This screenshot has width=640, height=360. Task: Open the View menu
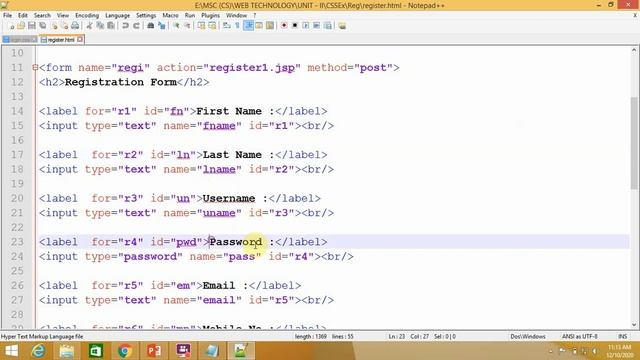(x=63, y=15)
